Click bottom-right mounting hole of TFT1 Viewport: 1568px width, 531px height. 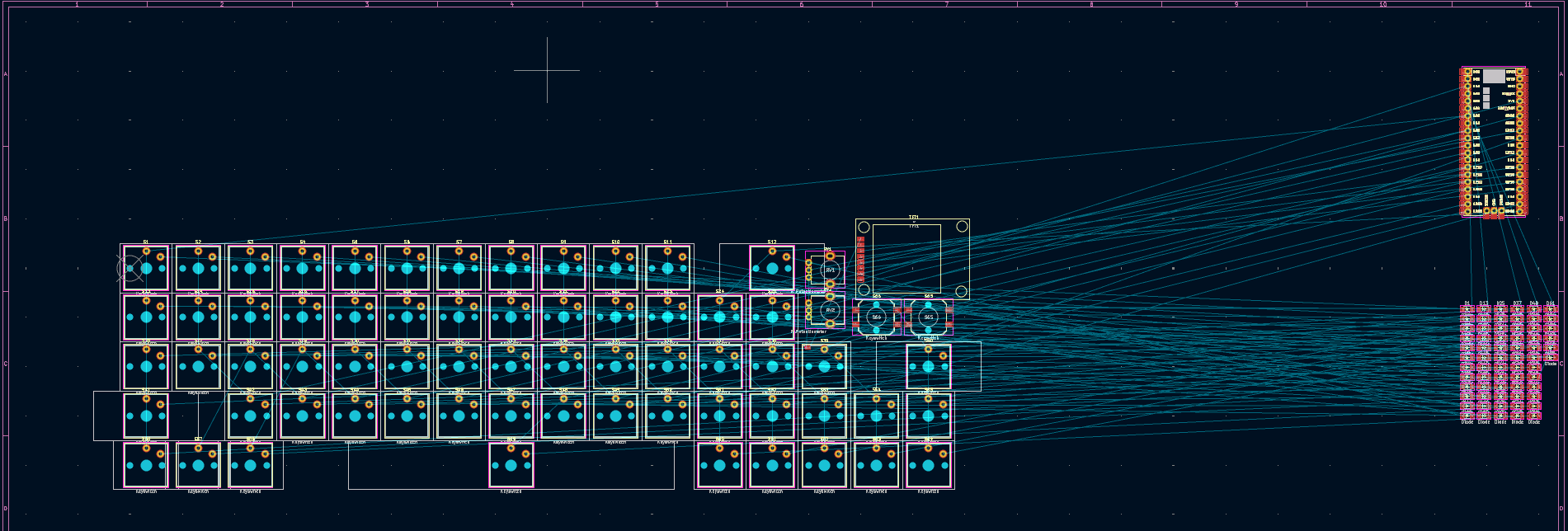click(x=962, y=291)
